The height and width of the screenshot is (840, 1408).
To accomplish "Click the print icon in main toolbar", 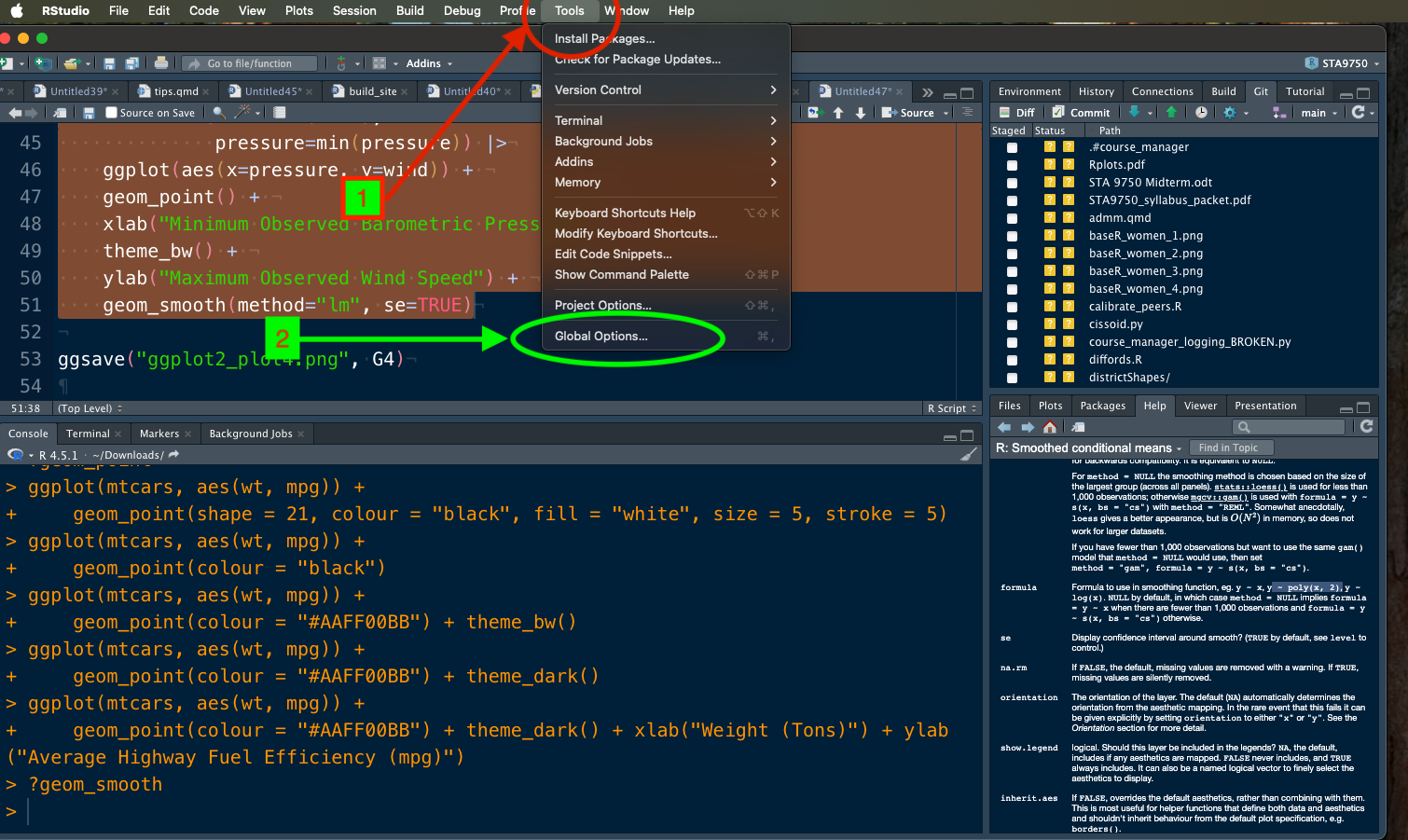I will click(x=161, y=63).
